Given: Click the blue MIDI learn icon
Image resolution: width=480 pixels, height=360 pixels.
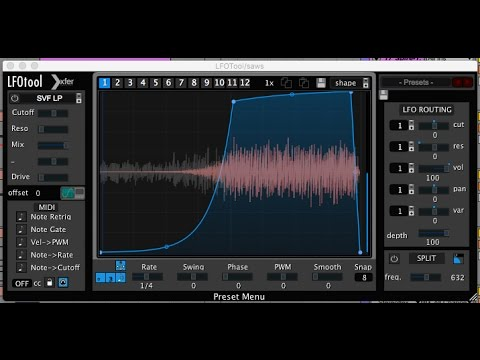Looking at the screenshot, I should pyautogui.click(x=63, y=283).
